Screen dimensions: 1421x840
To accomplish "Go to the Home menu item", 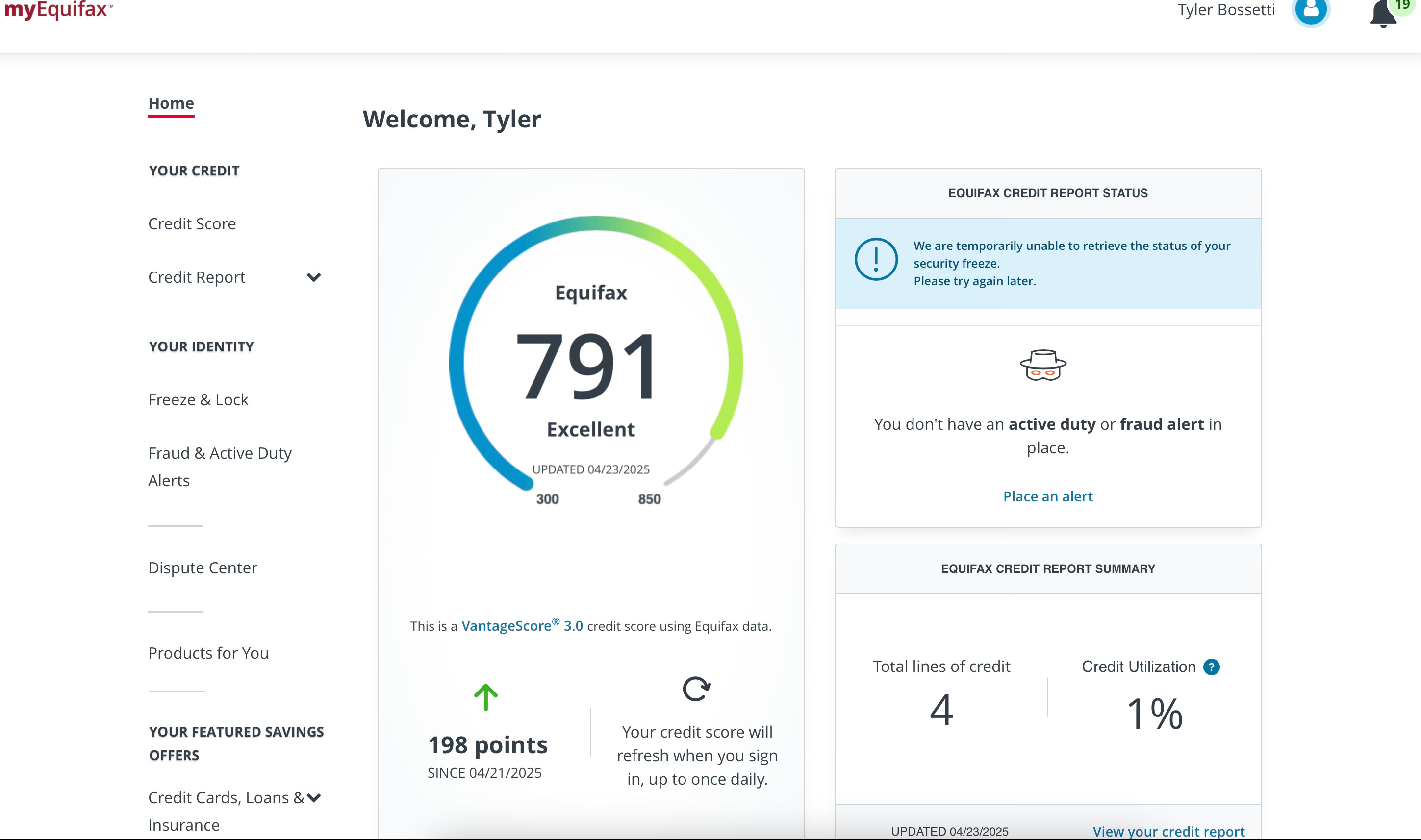I will tap(171, 103).
